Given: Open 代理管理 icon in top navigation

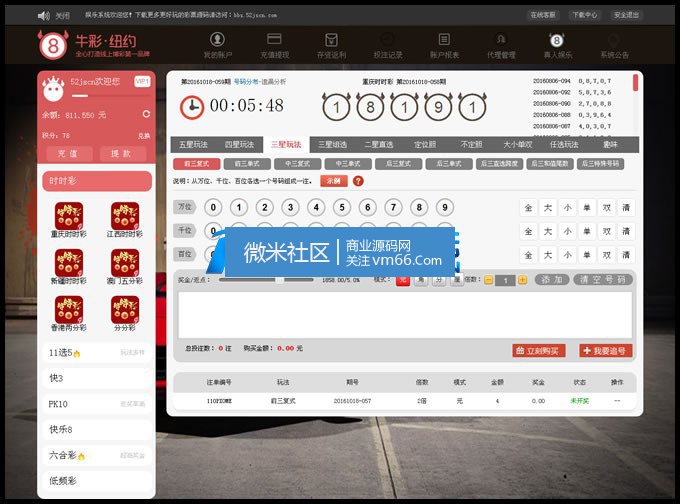Looking at the screenshot, I should (501, 39).
